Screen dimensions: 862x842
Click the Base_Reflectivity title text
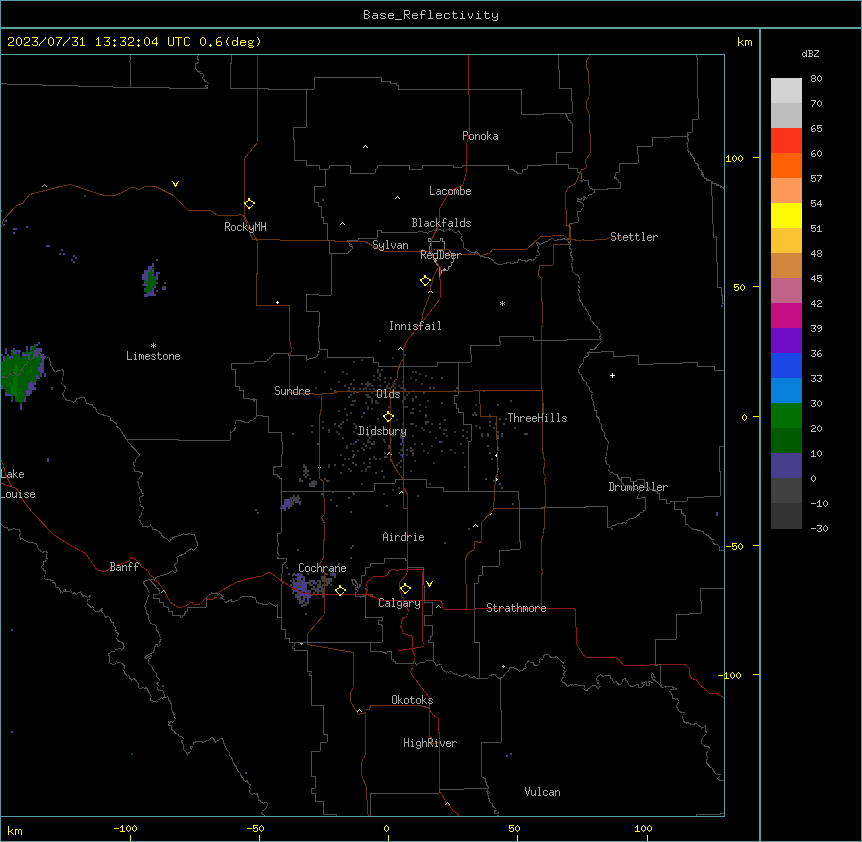tap(431, 15)
